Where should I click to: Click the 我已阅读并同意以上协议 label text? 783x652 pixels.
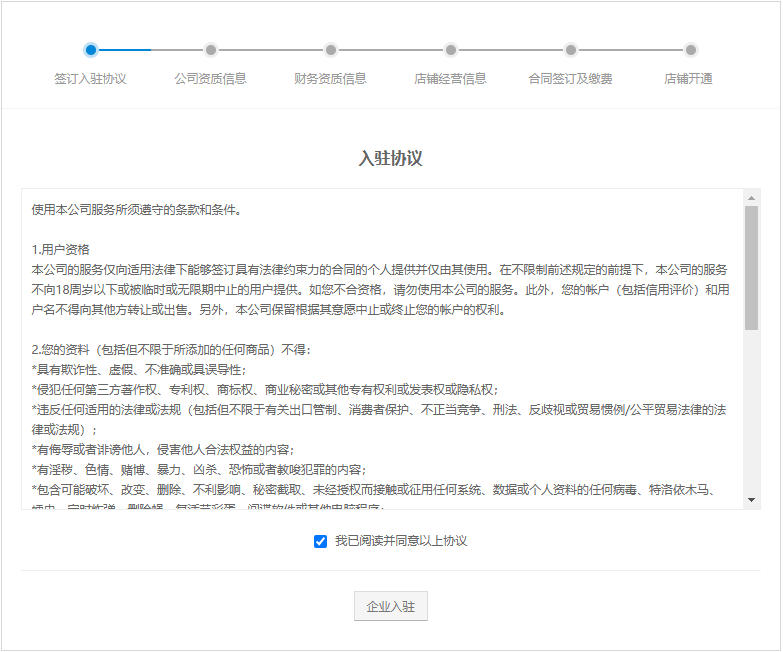click(401, 541)
